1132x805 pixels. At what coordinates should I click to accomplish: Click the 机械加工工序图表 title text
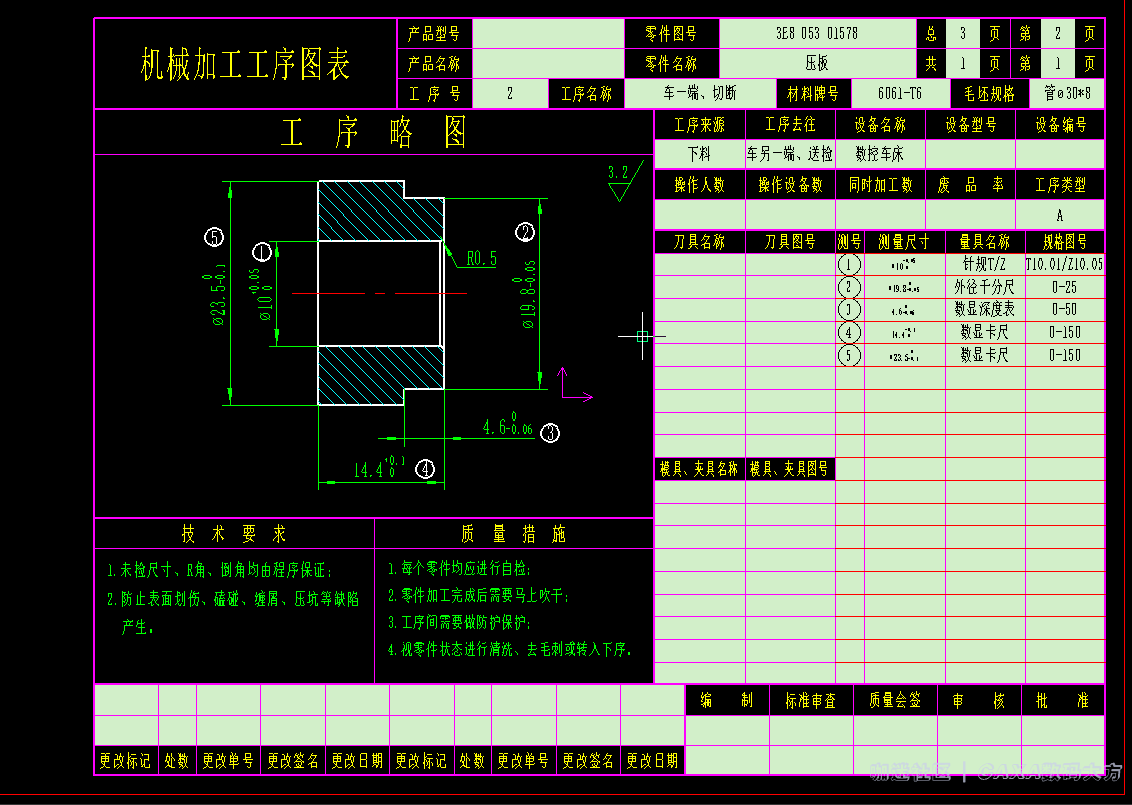pos(245,65)
